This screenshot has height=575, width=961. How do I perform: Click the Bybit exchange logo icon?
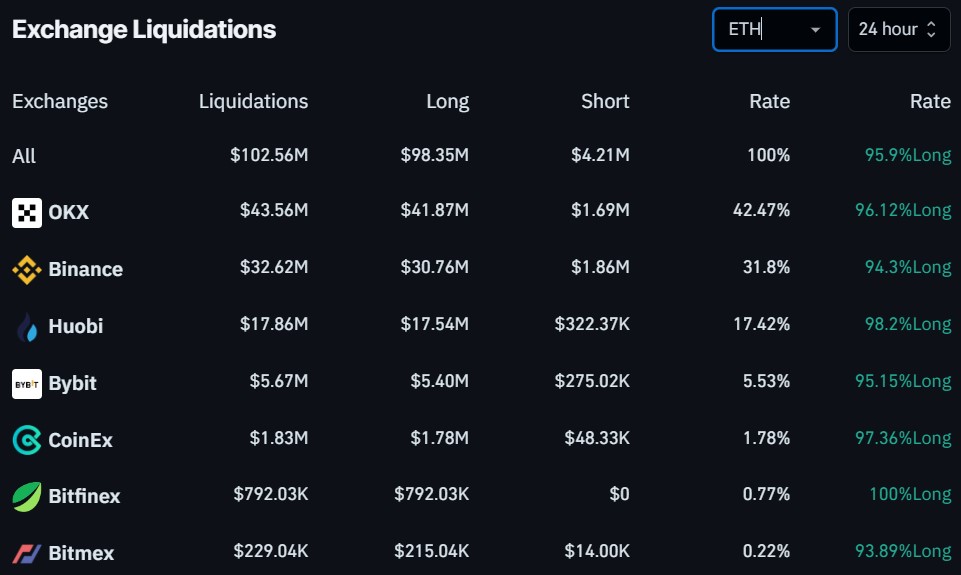tap(27, 383)
